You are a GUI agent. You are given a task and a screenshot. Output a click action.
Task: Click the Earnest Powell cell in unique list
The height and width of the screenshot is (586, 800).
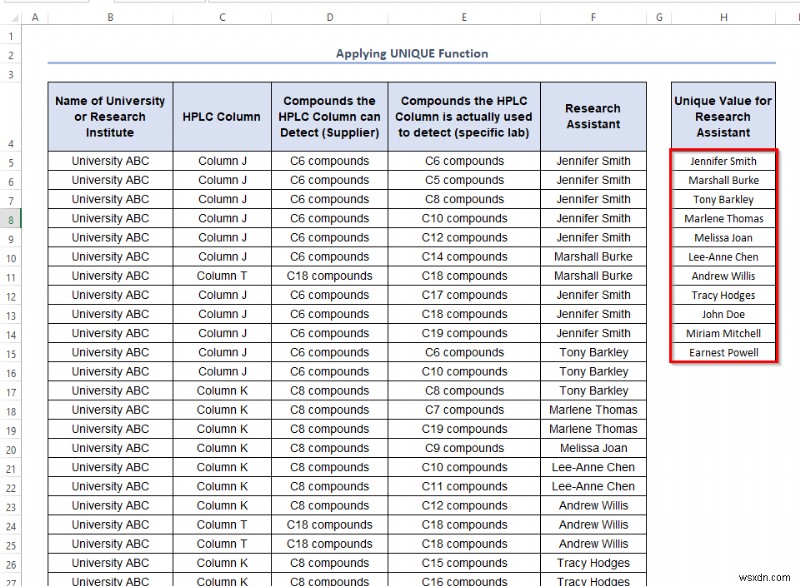tap(723, 352)
